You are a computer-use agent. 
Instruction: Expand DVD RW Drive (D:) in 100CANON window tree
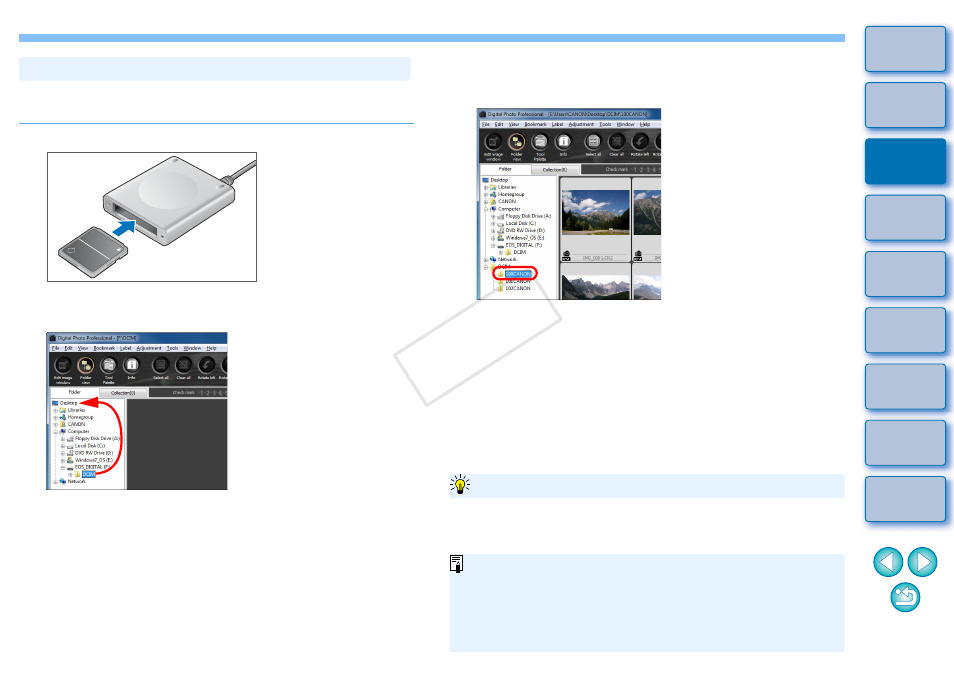(x=493, y=231)
